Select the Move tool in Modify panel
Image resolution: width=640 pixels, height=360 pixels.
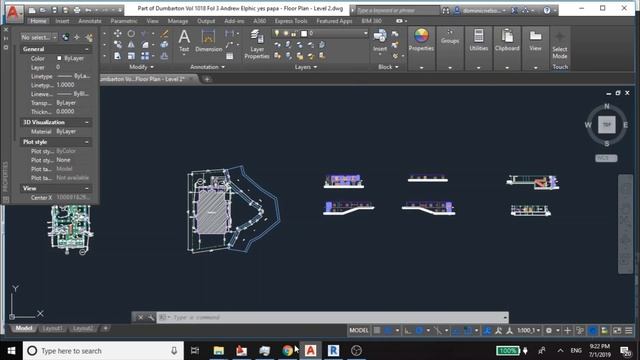pos(118,33)
